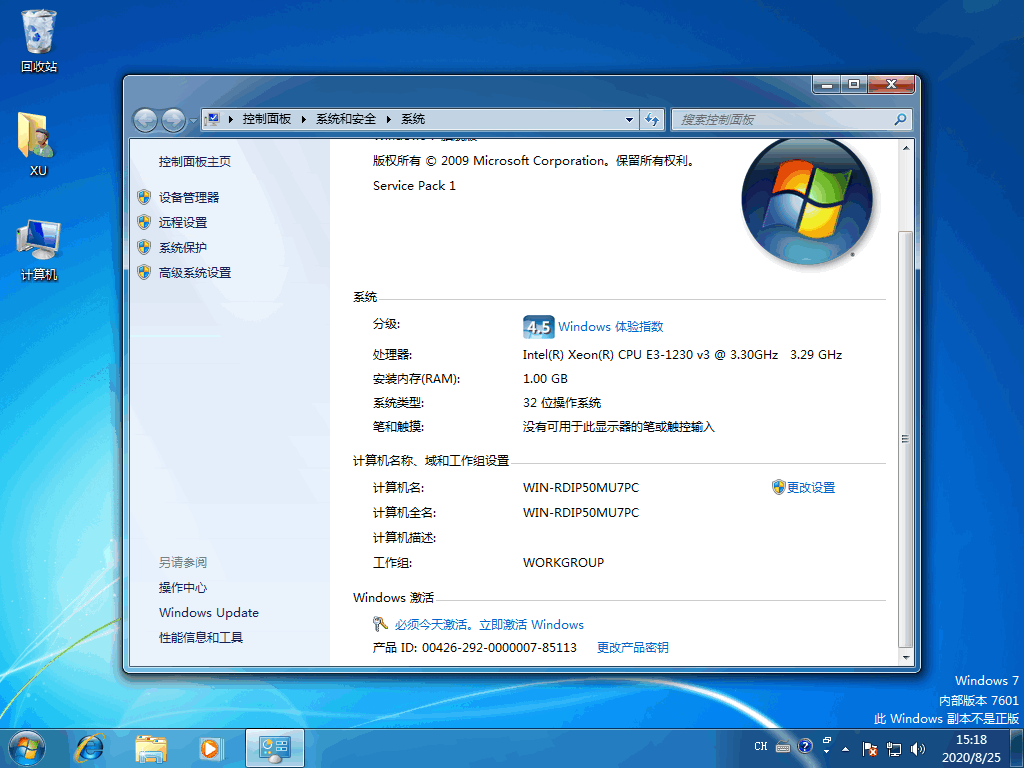The width and height of the screenshot is (1024, 768).
Task: Show hidden tray icons arrow
Action: pyautogui.click(x=846, y=748)
